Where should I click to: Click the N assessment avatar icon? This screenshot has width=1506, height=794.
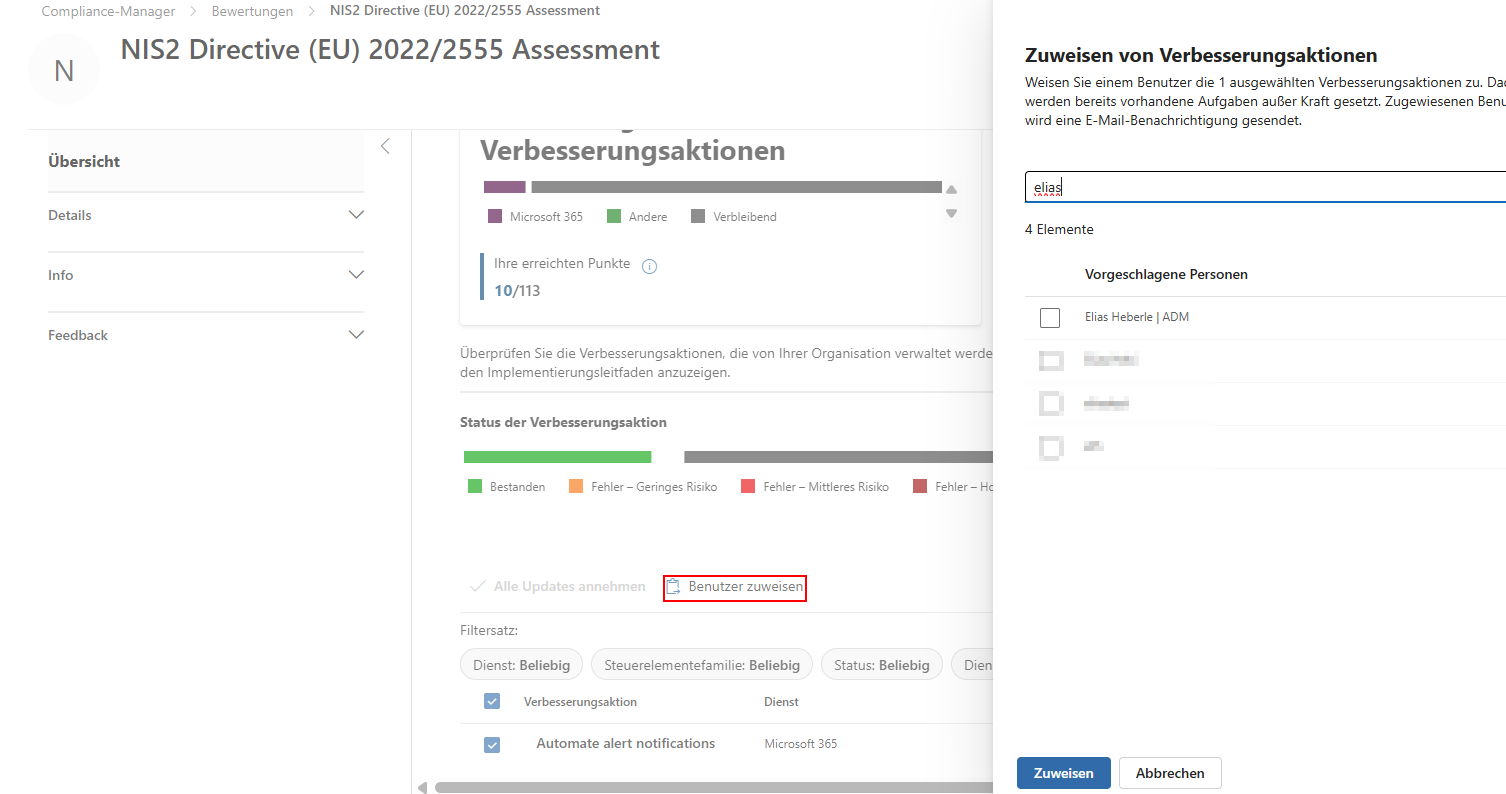click(64, 69)
